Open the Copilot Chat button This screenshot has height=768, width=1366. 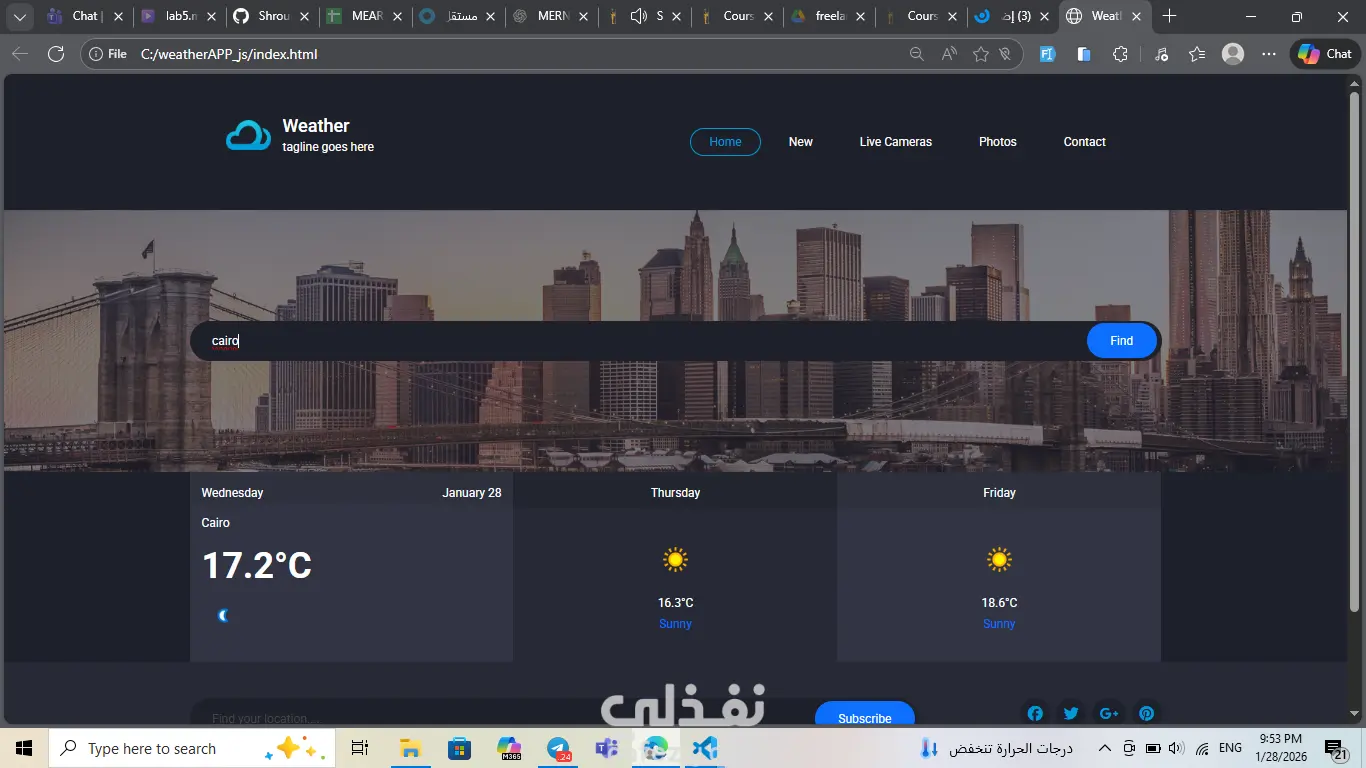coord(1325,54)
